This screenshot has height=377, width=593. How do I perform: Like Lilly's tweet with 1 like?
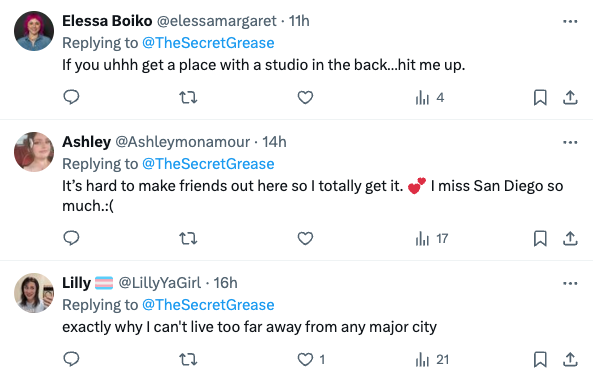(311, 359)
